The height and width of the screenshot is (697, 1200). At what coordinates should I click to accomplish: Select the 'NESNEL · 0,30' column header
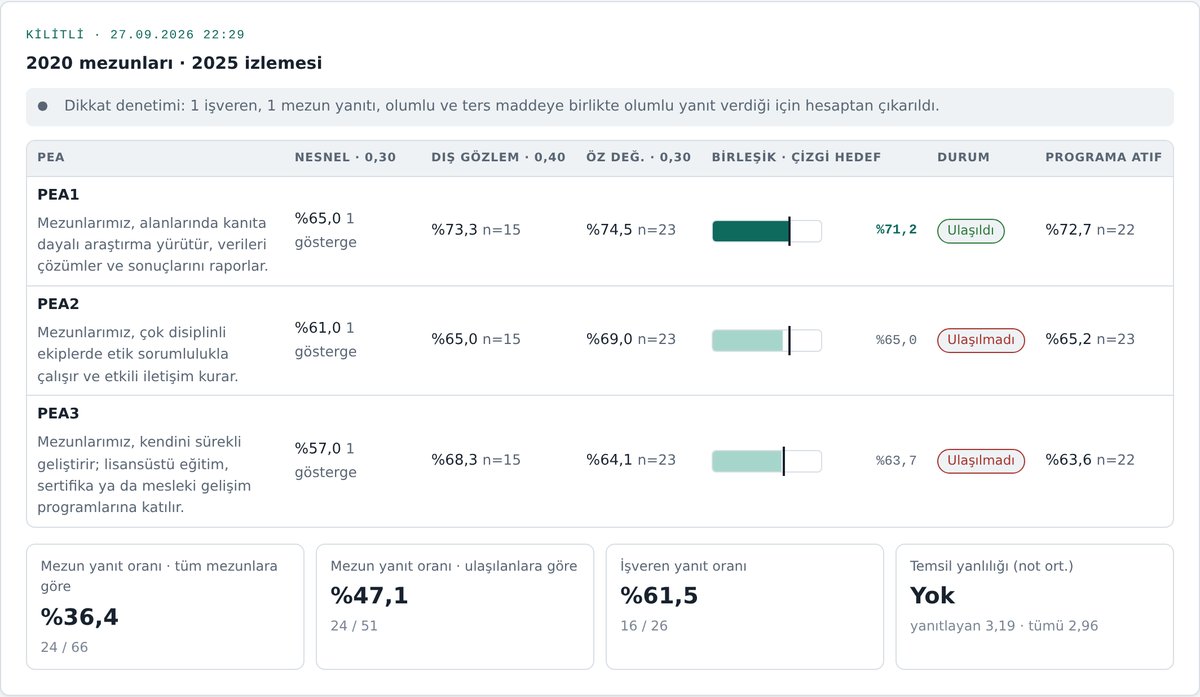[345, 158]
